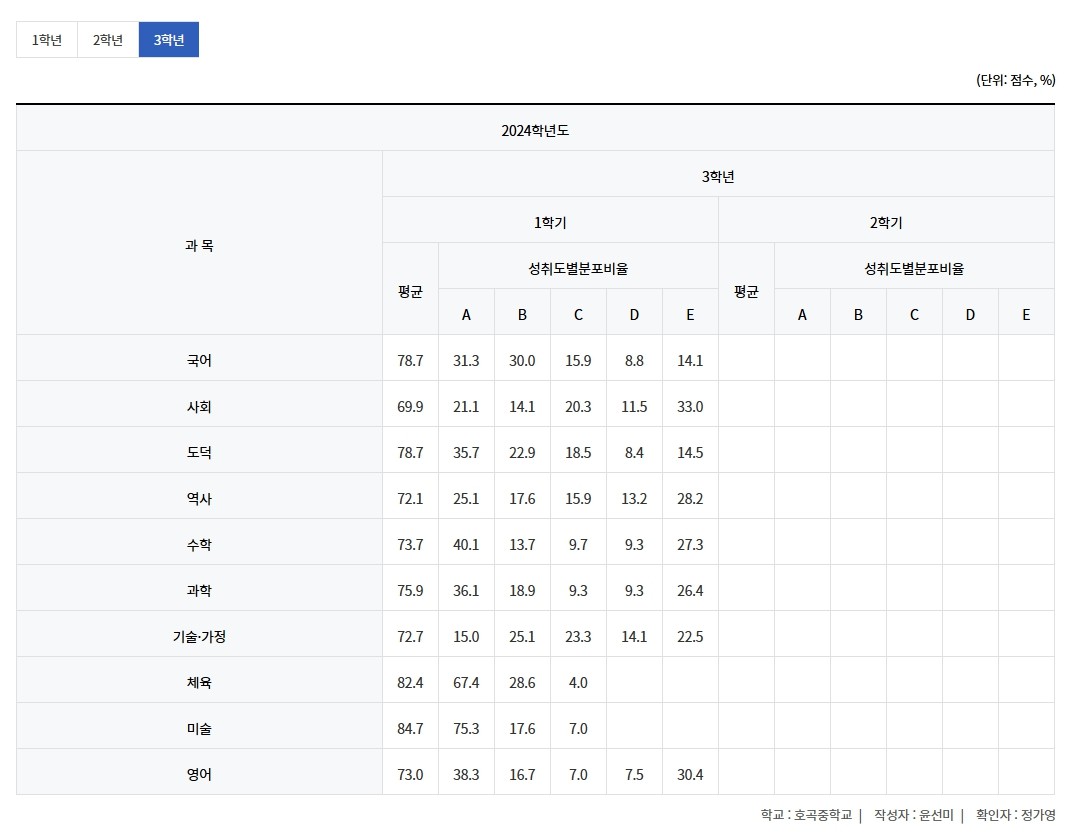The height and width of the screenshot is (838, 1073).
Task: Select the 도덕 subject row label
Action: click(x=199, y=452)
